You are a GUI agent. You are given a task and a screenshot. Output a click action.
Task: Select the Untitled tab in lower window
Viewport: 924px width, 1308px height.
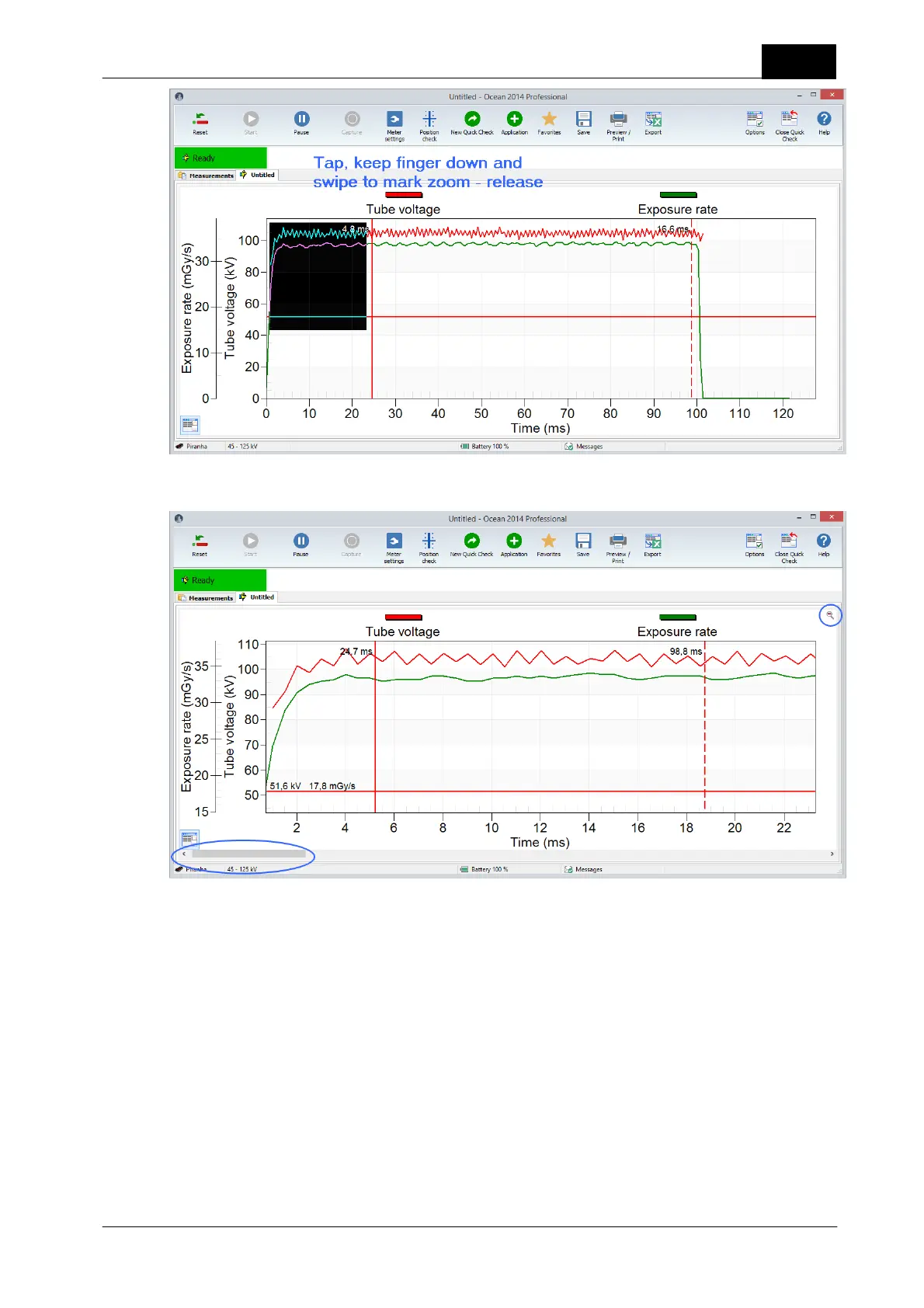258,597
